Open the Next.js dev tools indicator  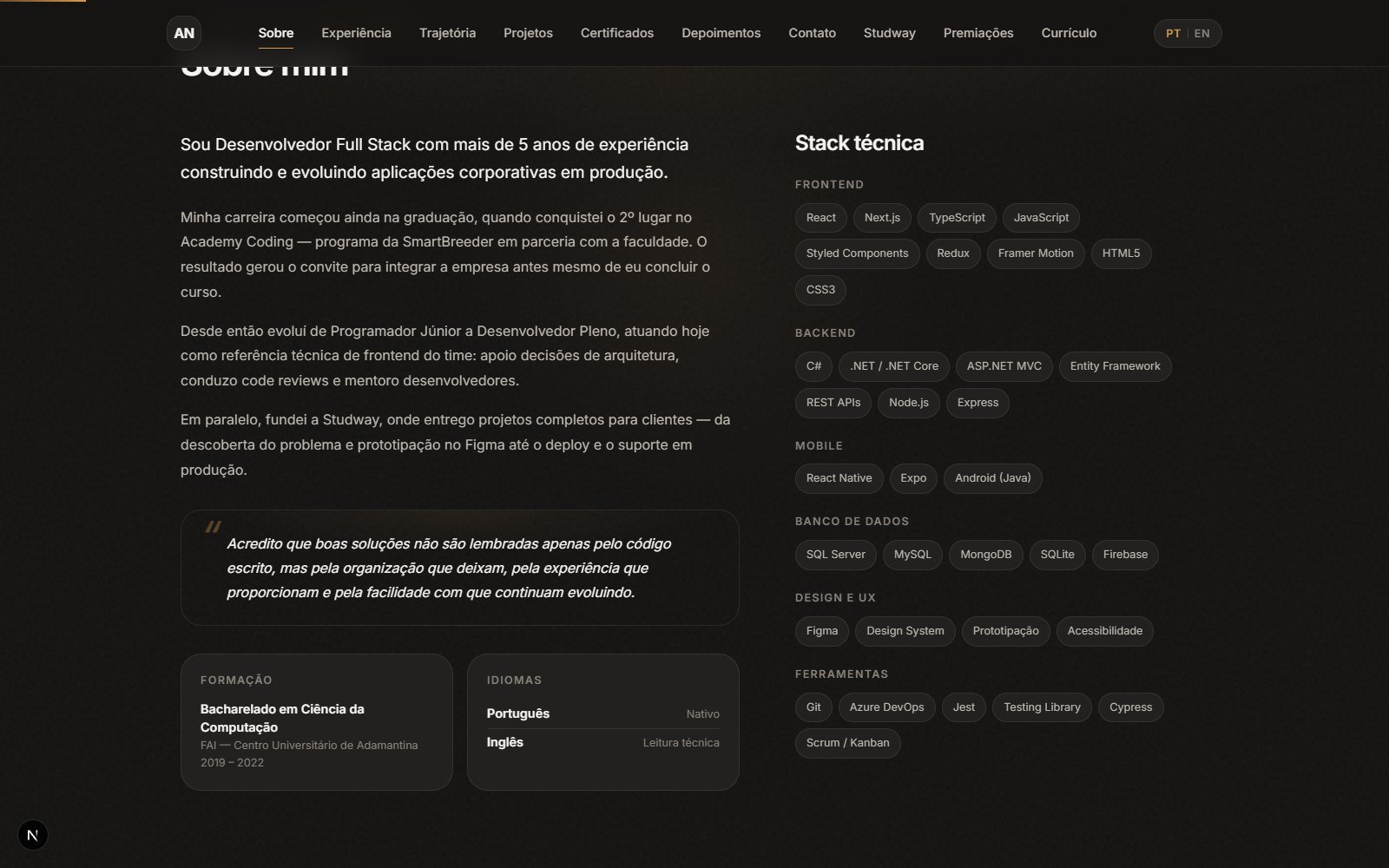point(33,835)
